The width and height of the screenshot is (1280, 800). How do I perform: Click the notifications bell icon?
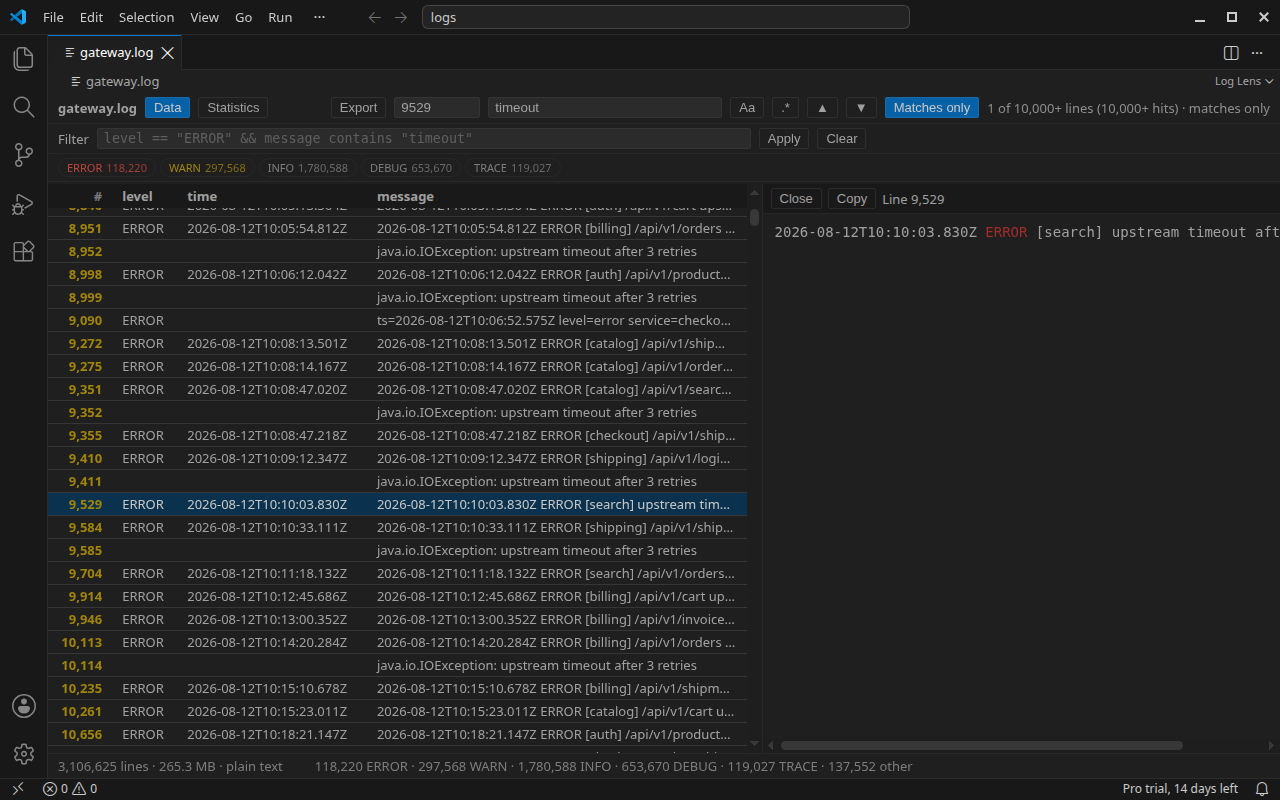click(x=1262, y=789)
